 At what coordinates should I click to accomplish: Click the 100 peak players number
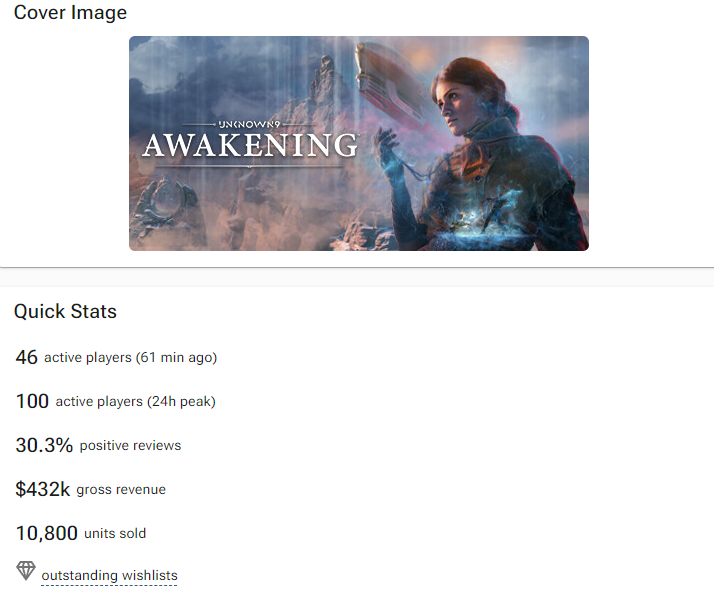point(32,401)
